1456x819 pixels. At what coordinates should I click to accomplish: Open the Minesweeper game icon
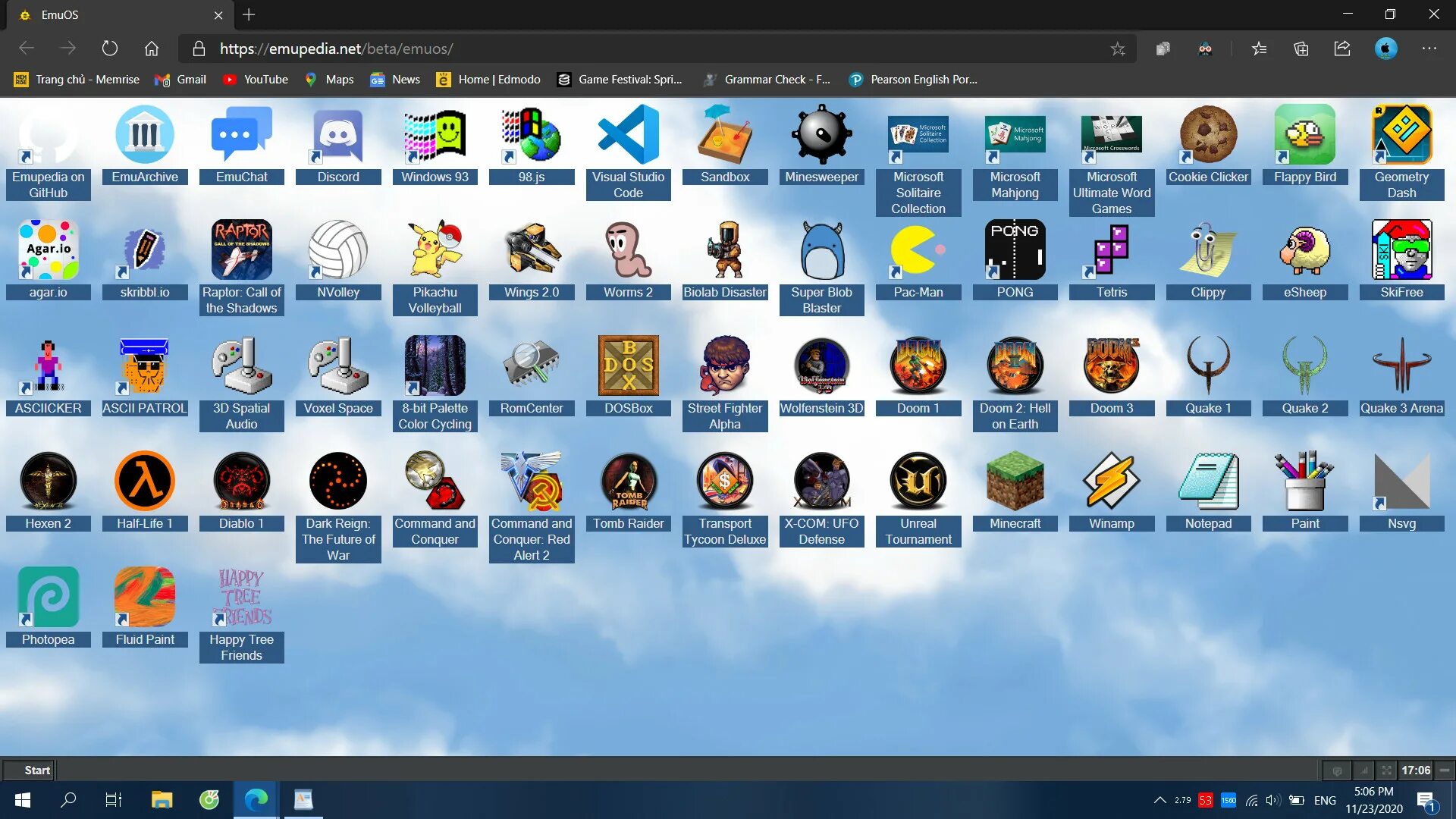[821, 144]
